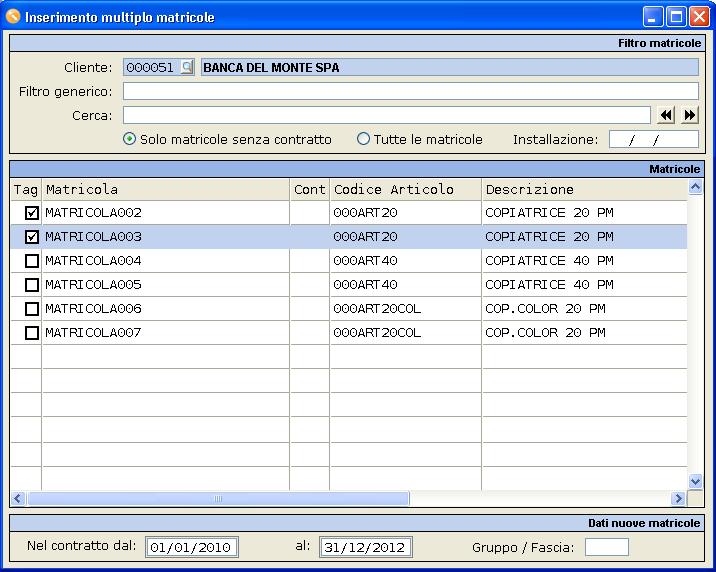The width and height of the screenshot is (716, 572).
Task: Click the horizontal scroll left arrow
Action: coord(18,499)
